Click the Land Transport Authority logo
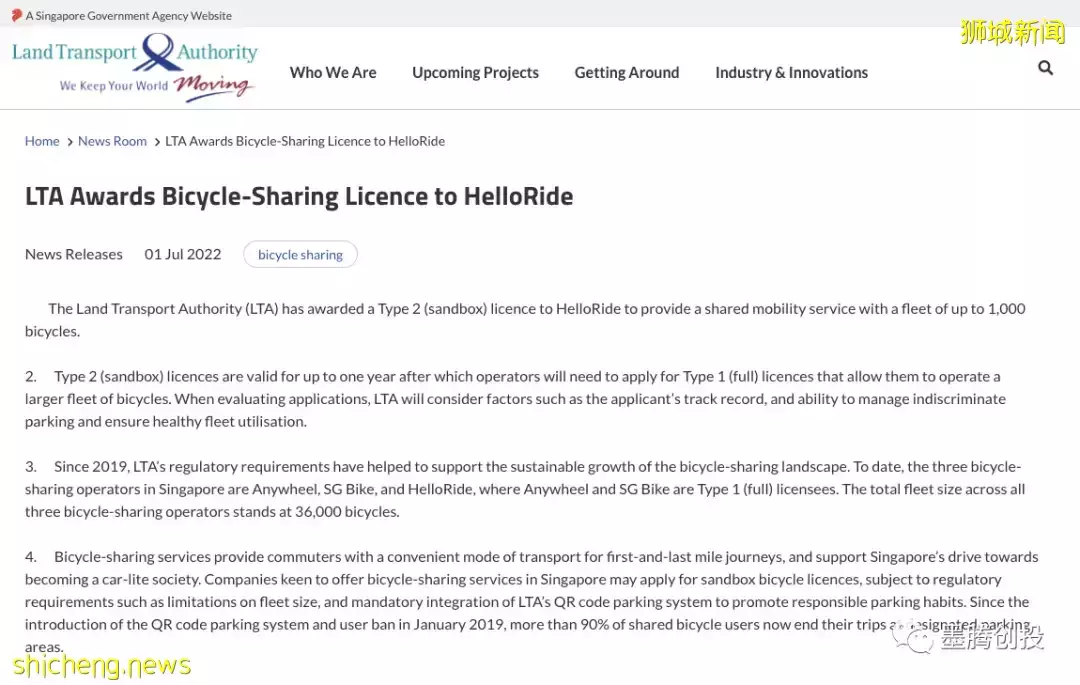 [134, 66]
